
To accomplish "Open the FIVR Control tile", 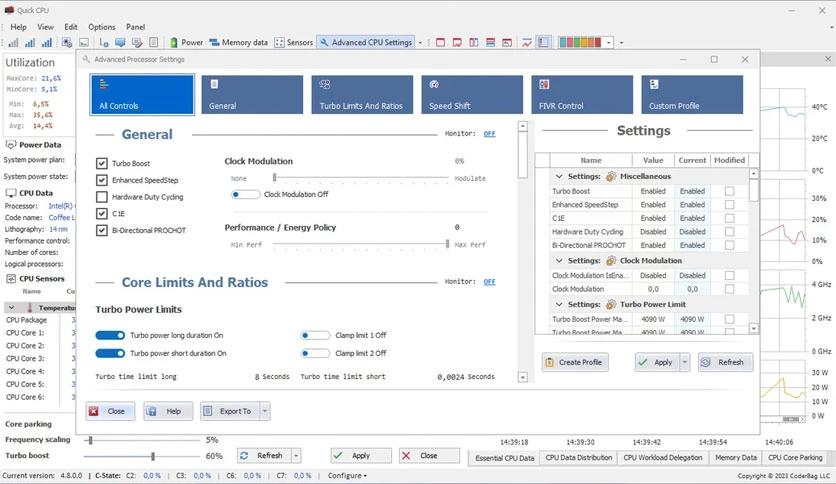I will point(582,95).
